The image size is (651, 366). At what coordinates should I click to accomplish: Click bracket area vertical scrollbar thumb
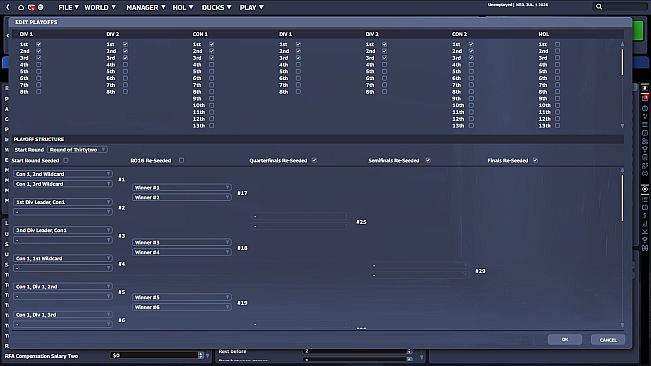pyautogui.click(x=622, y=198)
